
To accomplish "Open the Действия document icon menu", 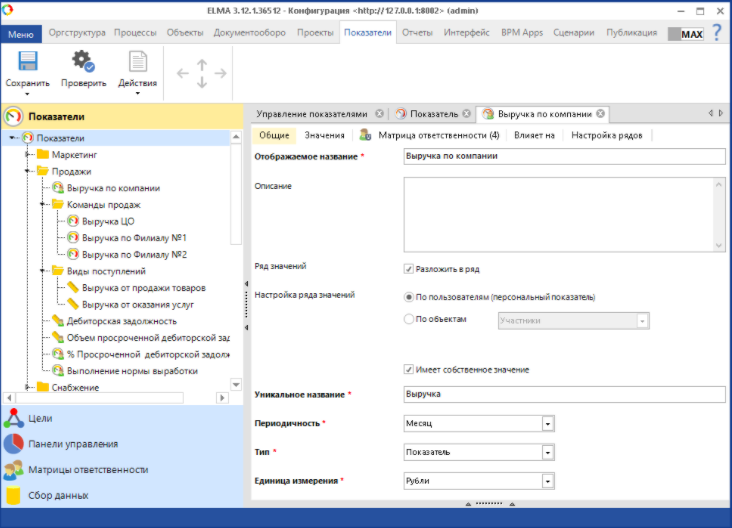I will point(137,62).
